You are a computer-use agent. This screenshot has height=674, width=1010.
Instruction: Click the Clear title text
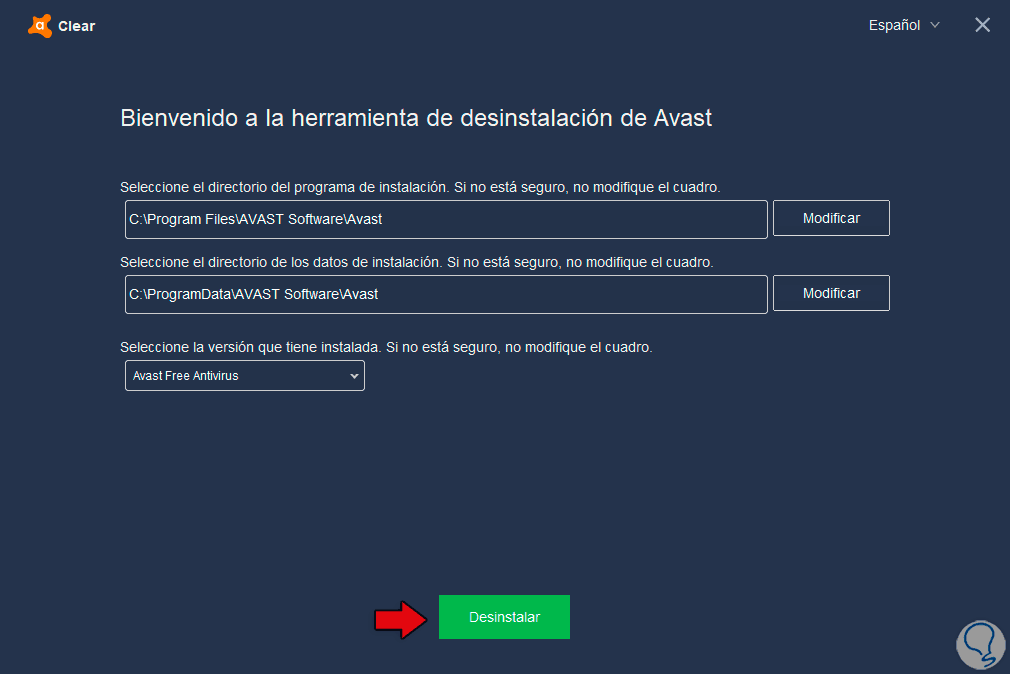point(77,26)
